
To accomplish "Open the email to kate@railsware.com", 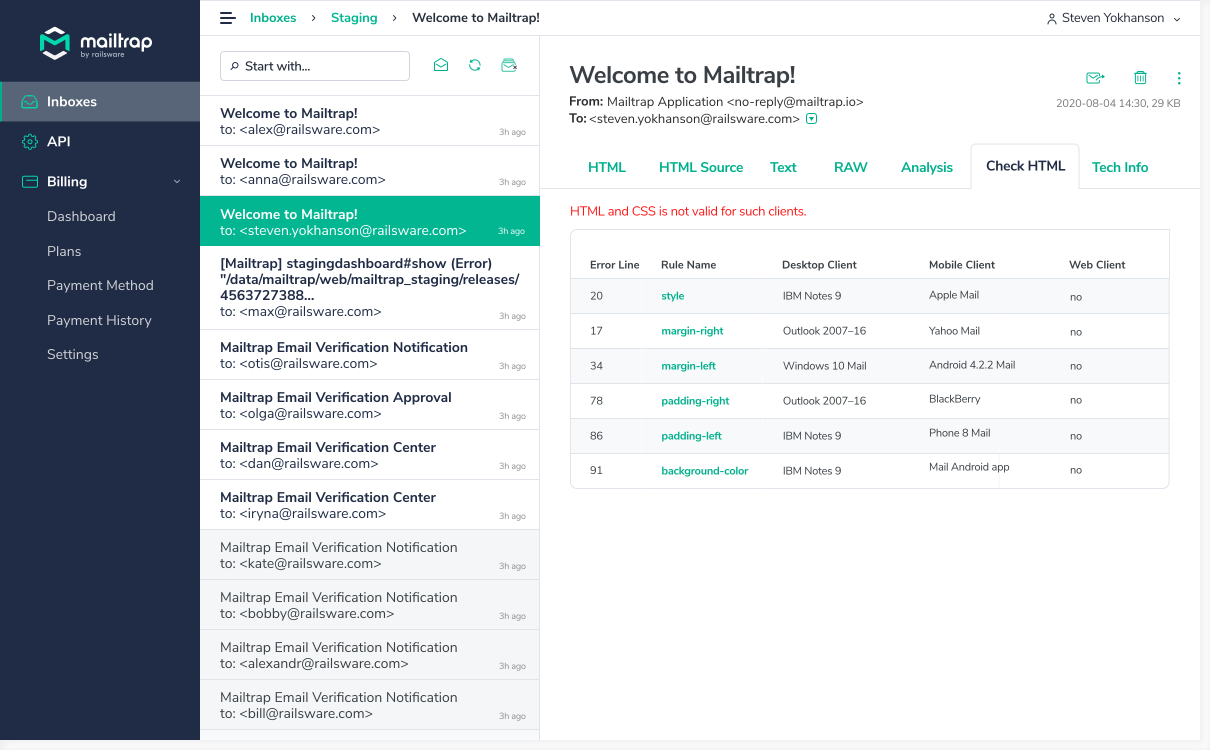I will 370,555.
